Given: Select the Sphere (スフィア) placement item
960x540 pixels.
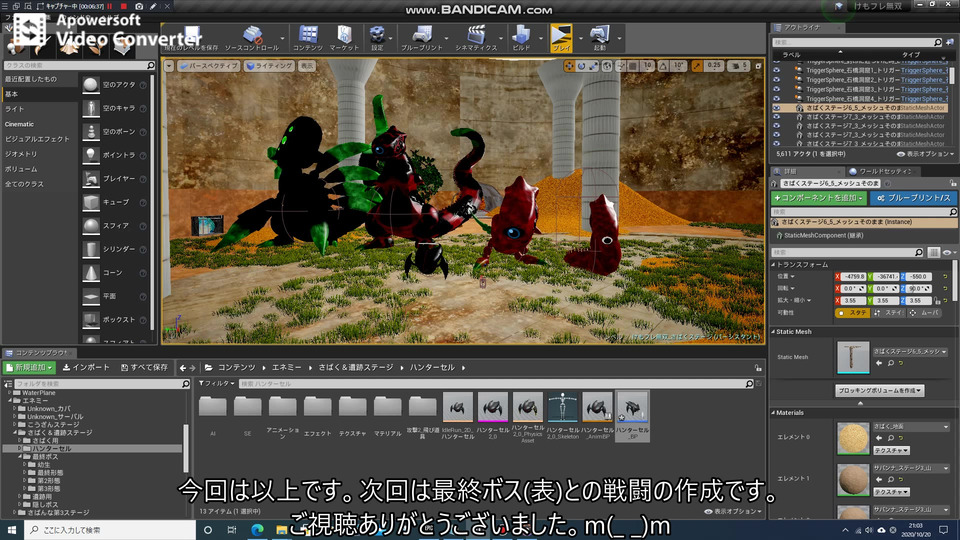Looking at the screenshot, I should 114,226.
